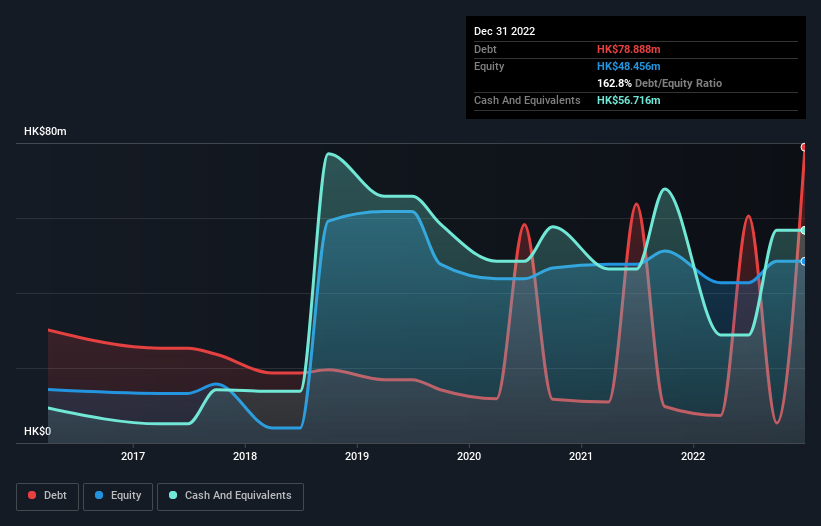This screenshot has width=821, height=526.
Task: Click the blue Equity legend dot
Action: tap(98, 495)
